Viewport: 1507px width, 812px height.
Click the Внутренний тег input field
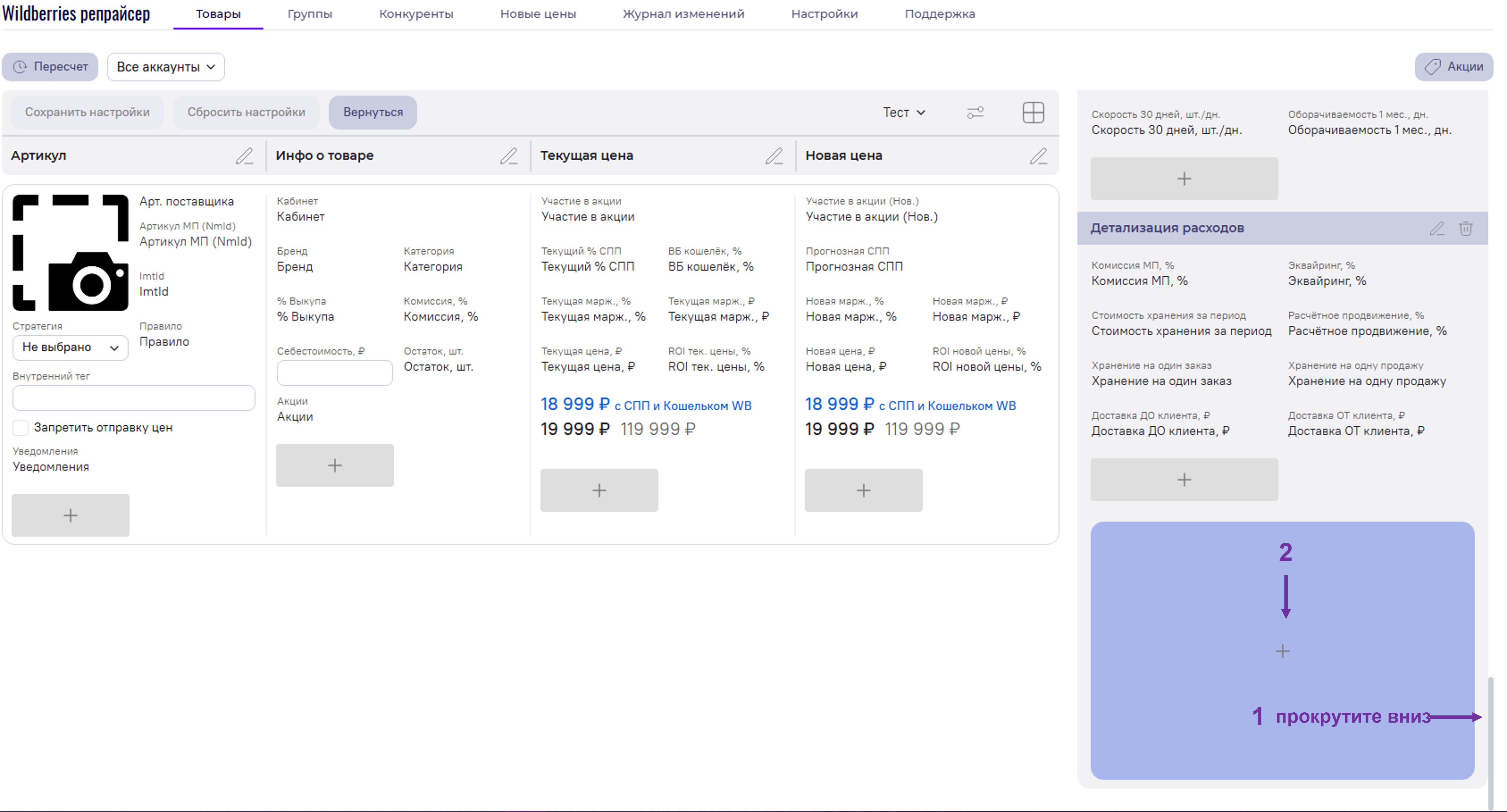pyautogui.click(x=133, y=398)
